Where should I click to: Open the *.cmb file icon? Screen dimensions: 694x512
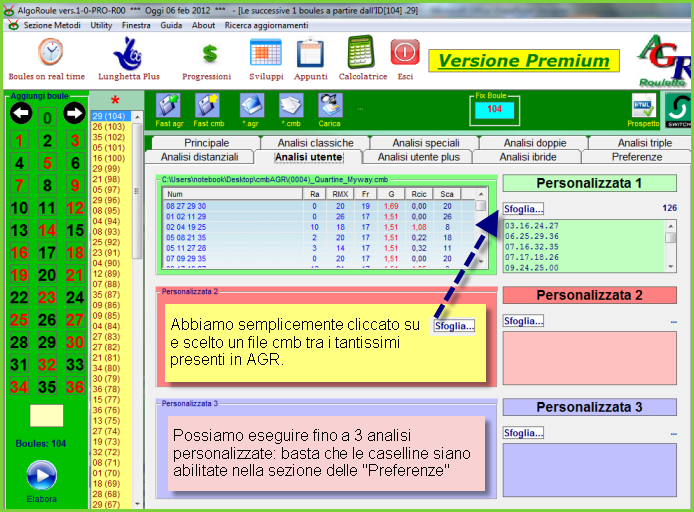point(291,106)
